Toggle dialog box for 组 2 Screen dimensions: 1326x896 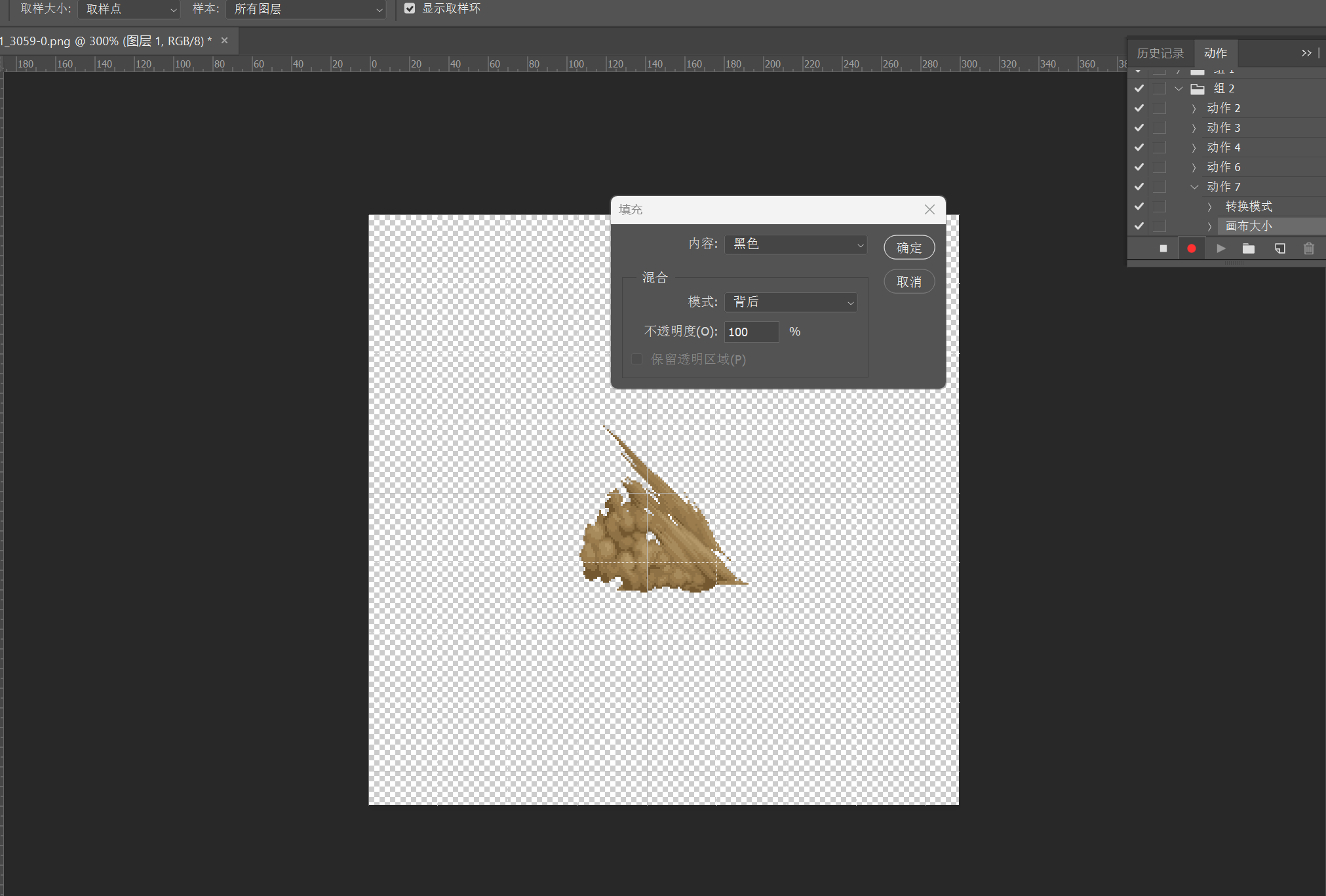pos(1160,88)
